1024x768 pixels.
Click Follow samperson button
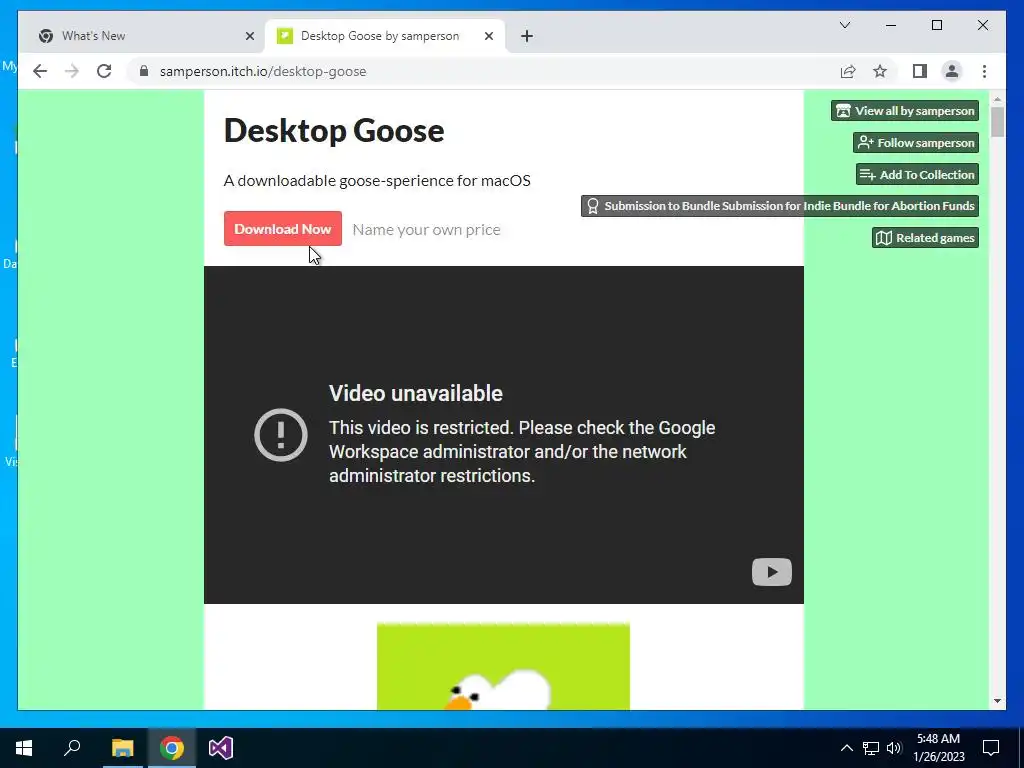(916, 142)
